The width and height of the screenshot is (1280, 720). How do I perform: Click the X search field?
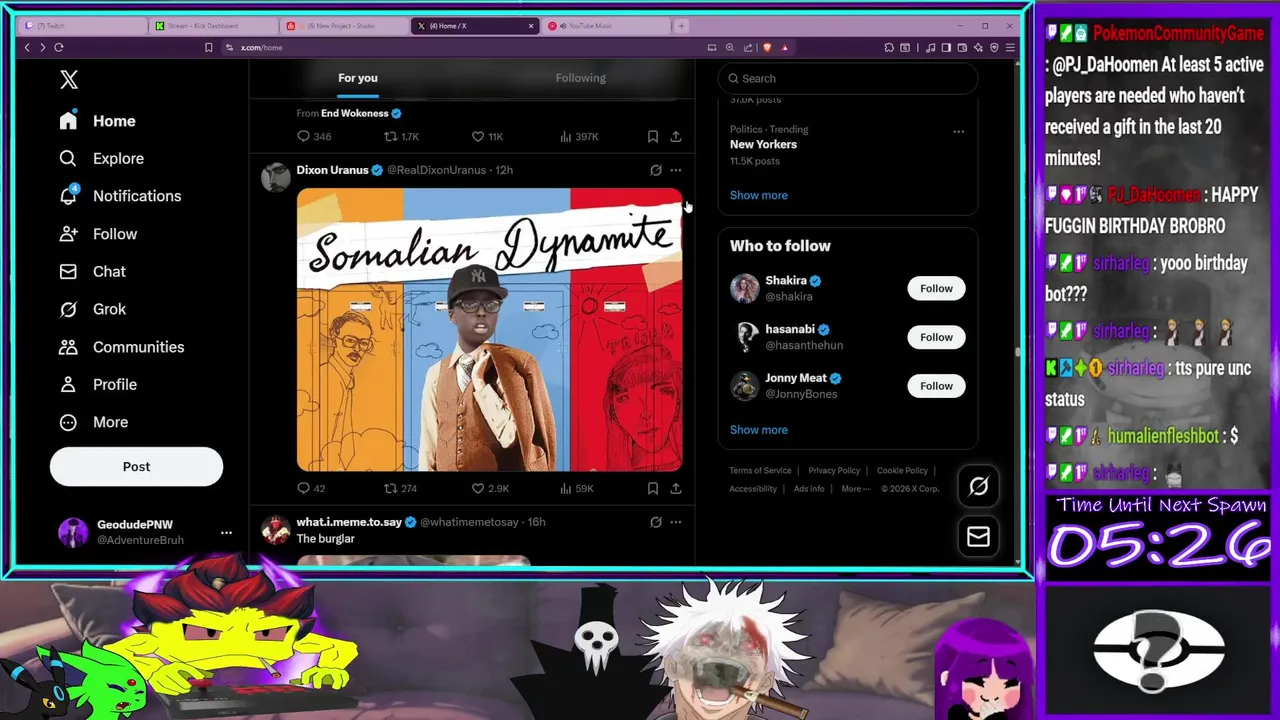point(848,78)
